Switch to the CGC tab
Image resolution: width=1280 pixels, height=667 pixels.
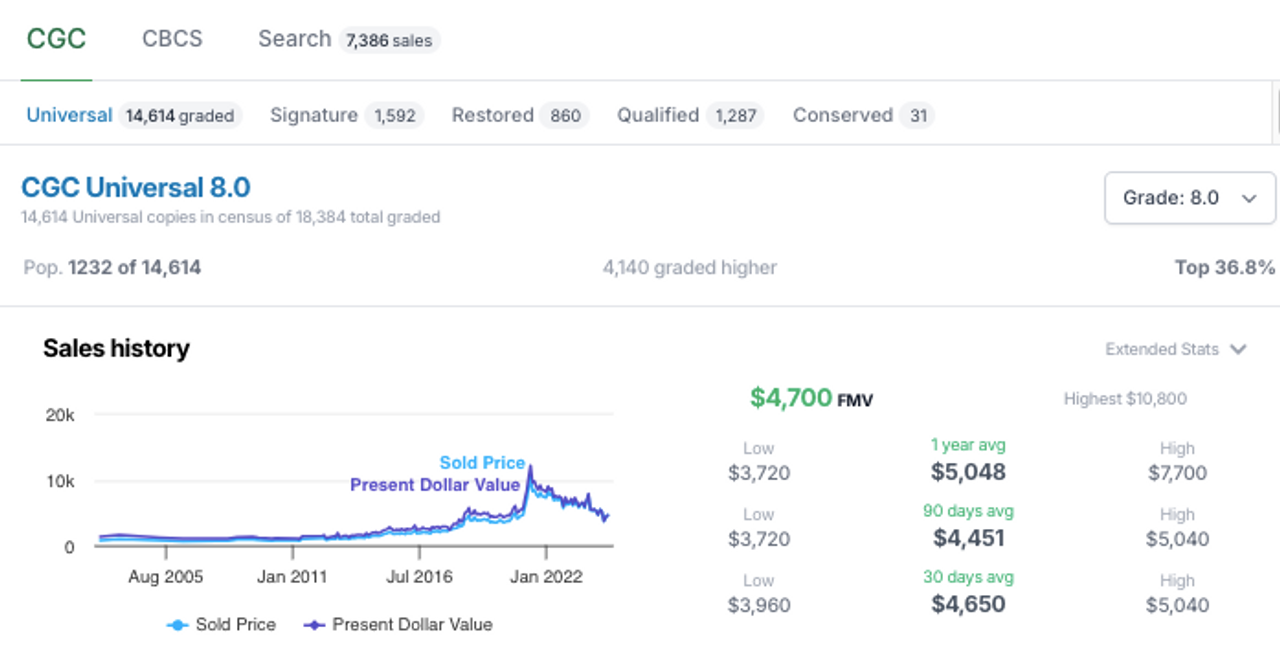click(56, 39)
